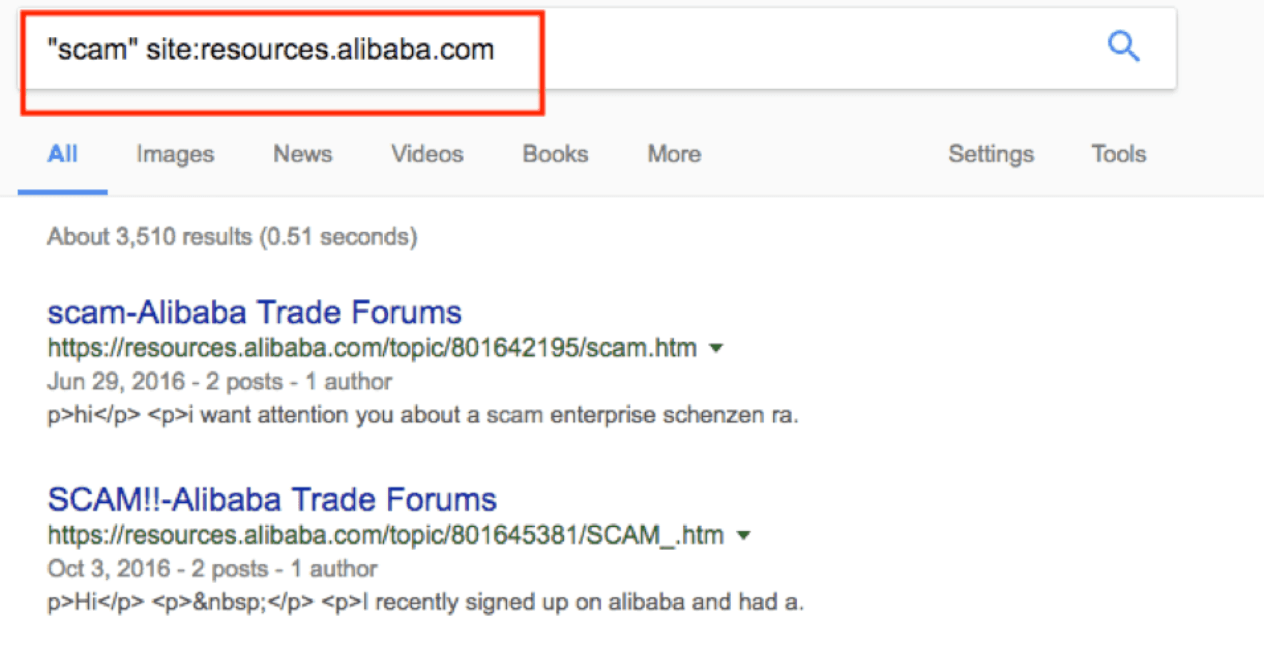This screenshot has height=652, width=1278.
Task: Expand the dropdown arrow beside the SCAM!! result URL
Action: [x=742, y=535]
